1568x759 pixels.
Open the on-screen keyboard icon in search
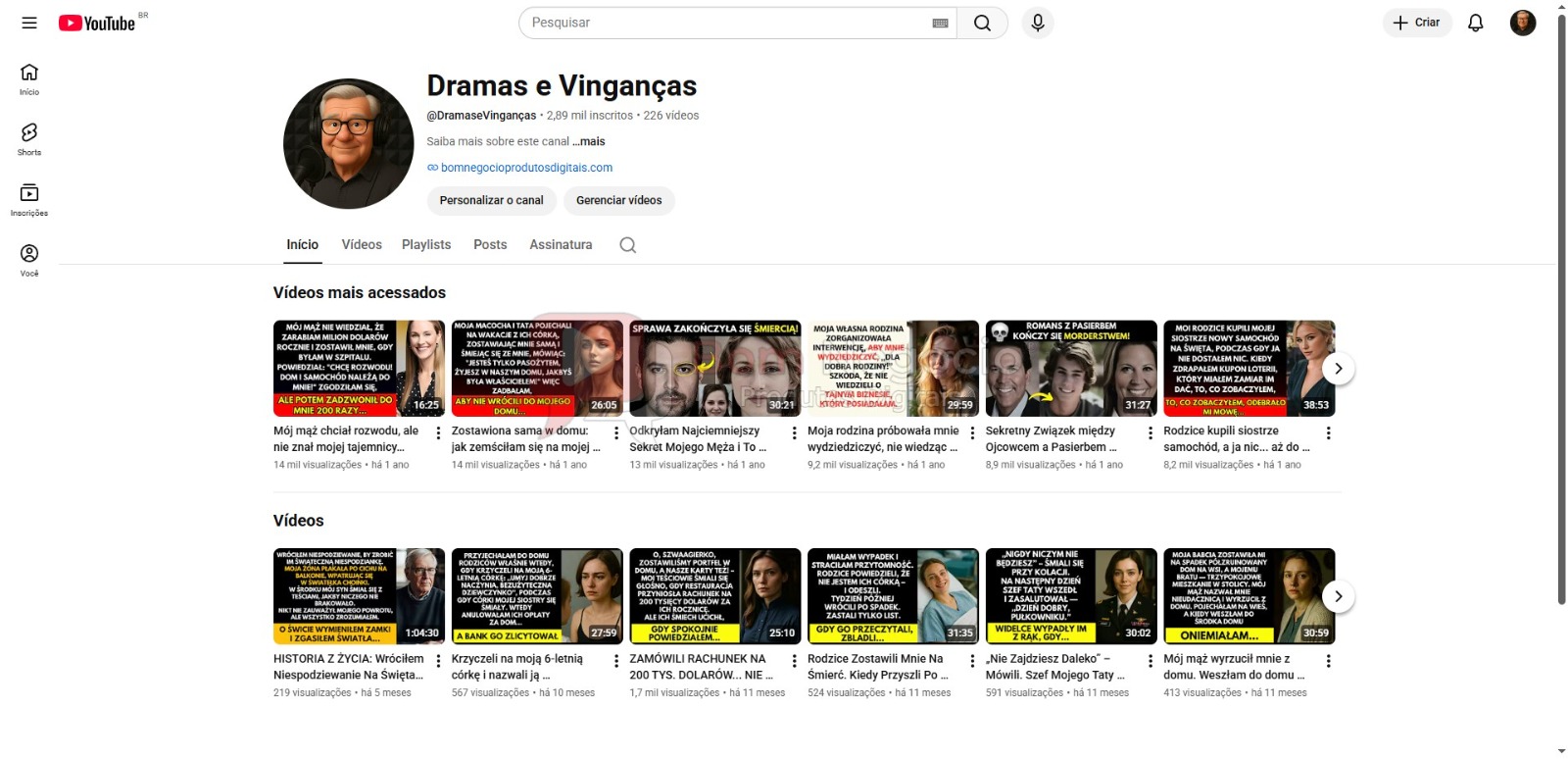click(x=940, y=23)
